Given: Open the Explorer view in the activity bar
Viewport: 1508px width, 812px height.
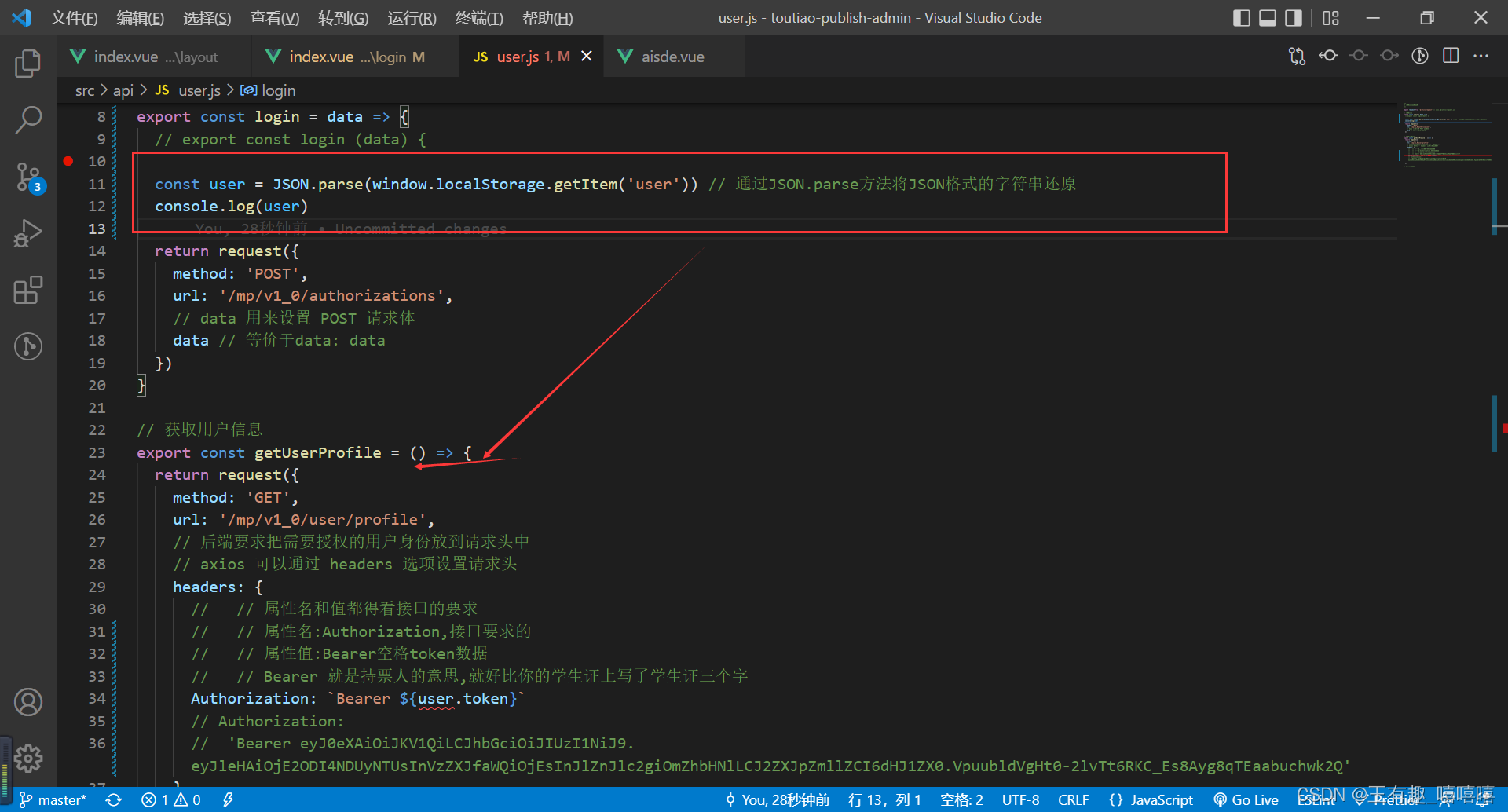Looking at the screenshot, I should click(x=28, y=63).
